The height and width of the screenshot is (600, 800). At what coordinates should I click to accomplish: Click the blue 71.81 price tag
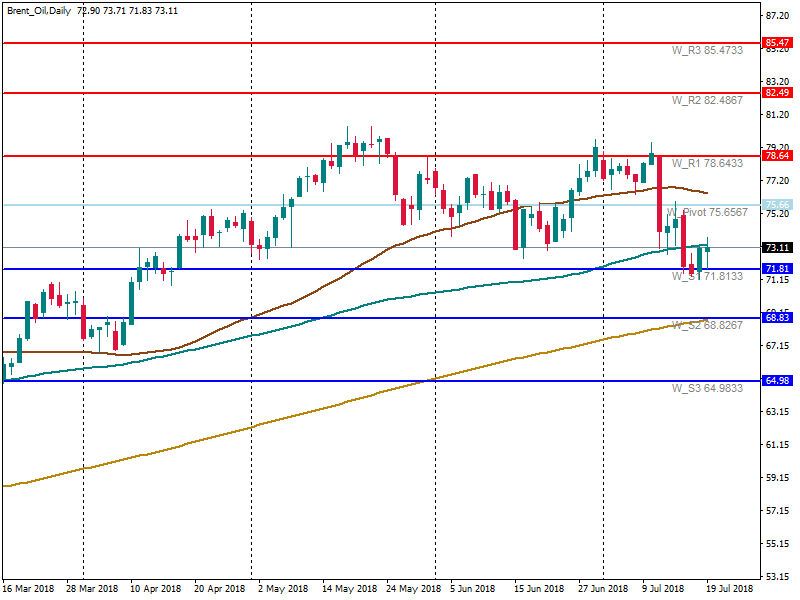(x=776, y=269)
